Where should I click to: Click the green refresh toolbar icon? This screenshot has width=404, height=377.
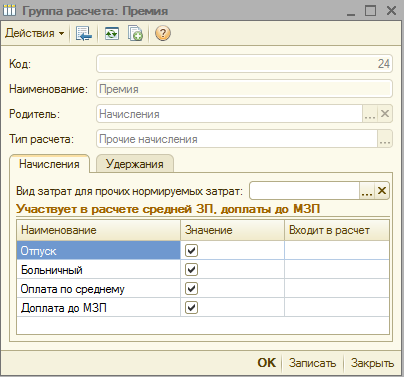pos(112,33)
